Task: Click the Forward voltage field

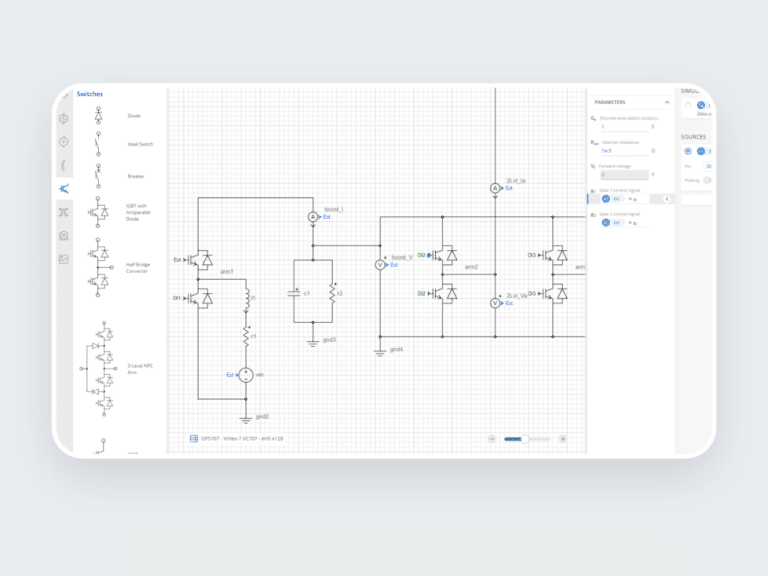Action: 624,175
